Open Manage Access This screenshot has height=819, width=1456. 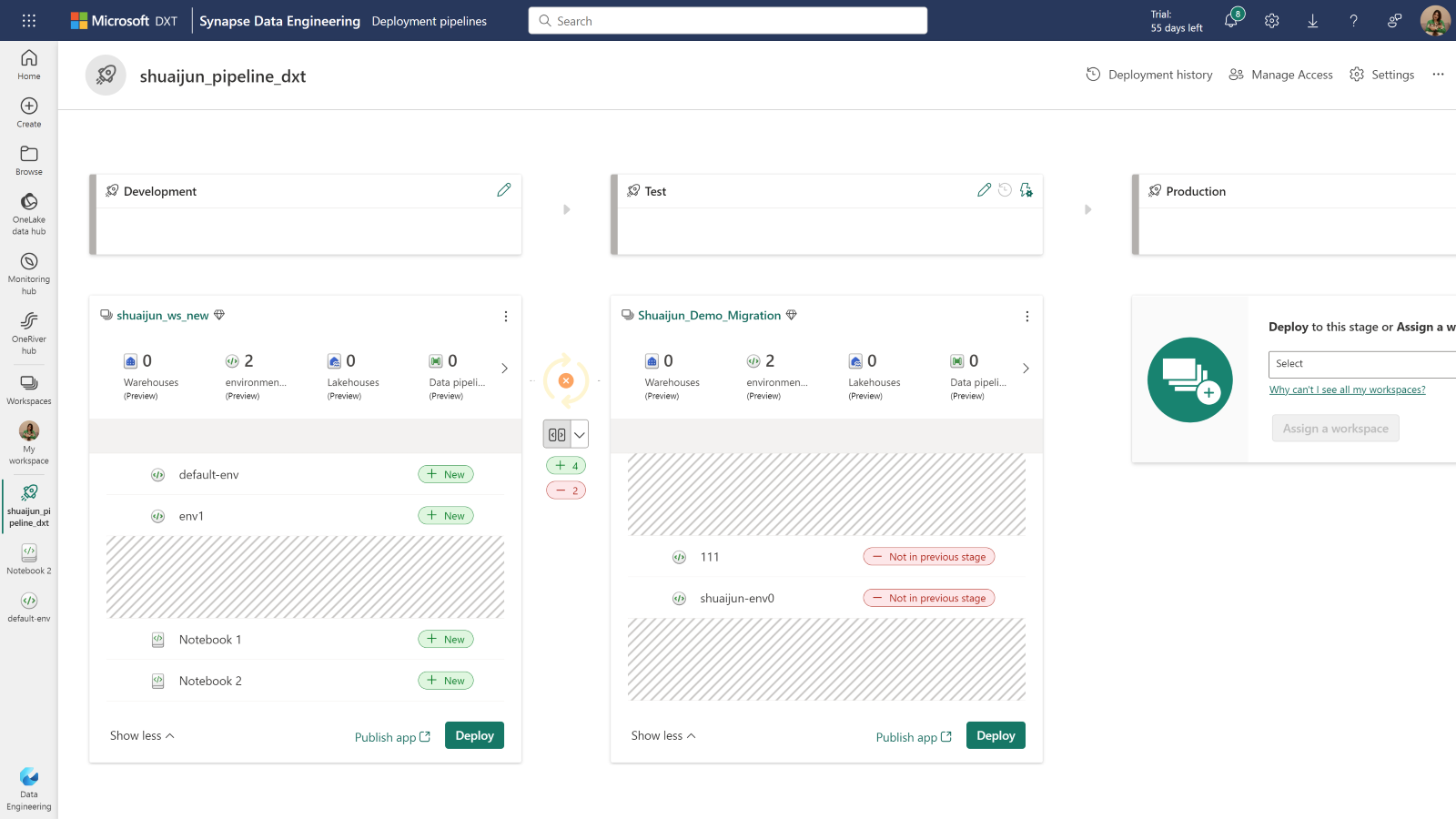tap(1280, 75)
